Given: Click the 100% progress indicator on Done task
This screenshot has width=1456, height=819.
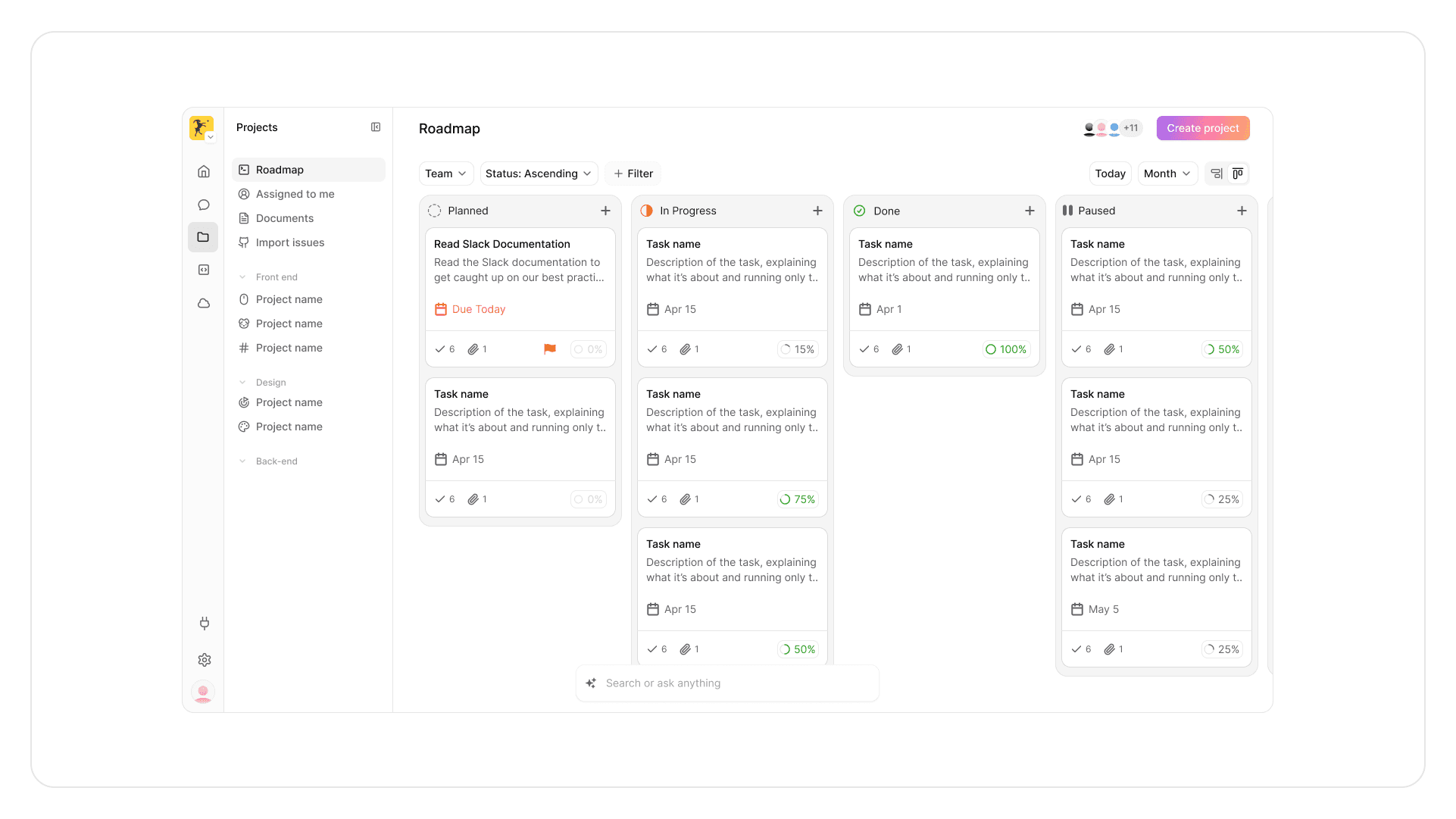Looking at the screenshot, I should 1006,349.
